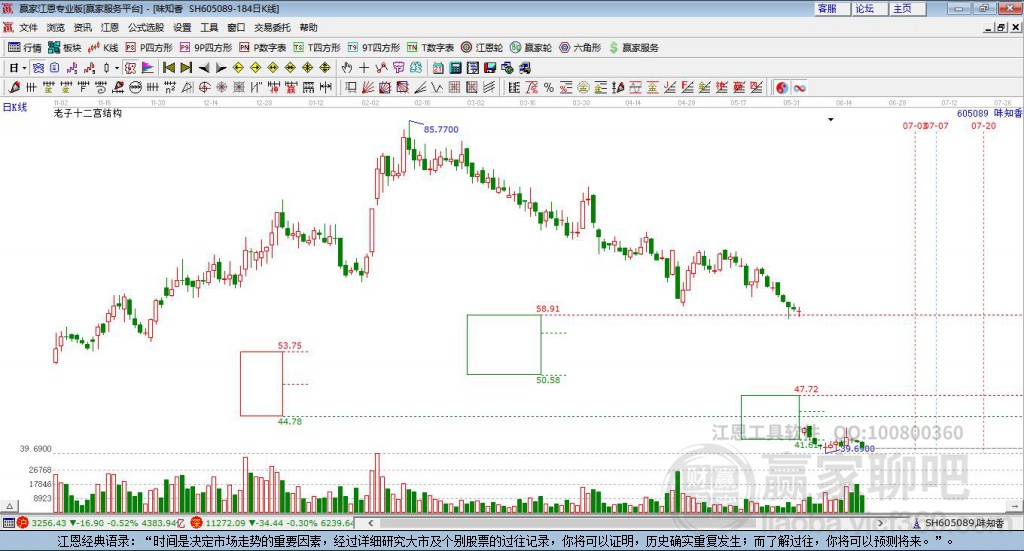
Task: Click horizontal scrollbar left arrow
Action: (370, 523)
